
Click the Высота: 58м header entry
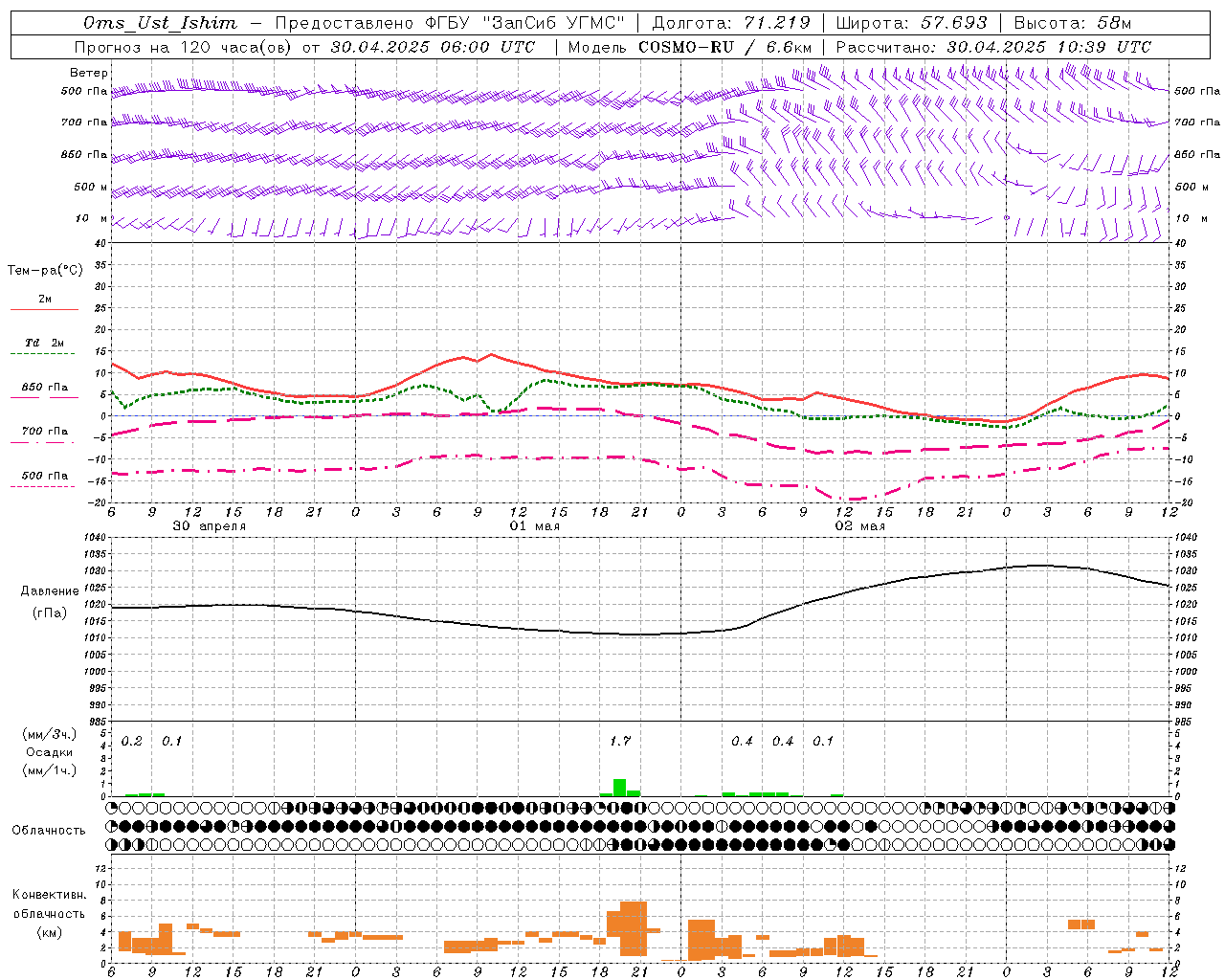coord(1072,23)
